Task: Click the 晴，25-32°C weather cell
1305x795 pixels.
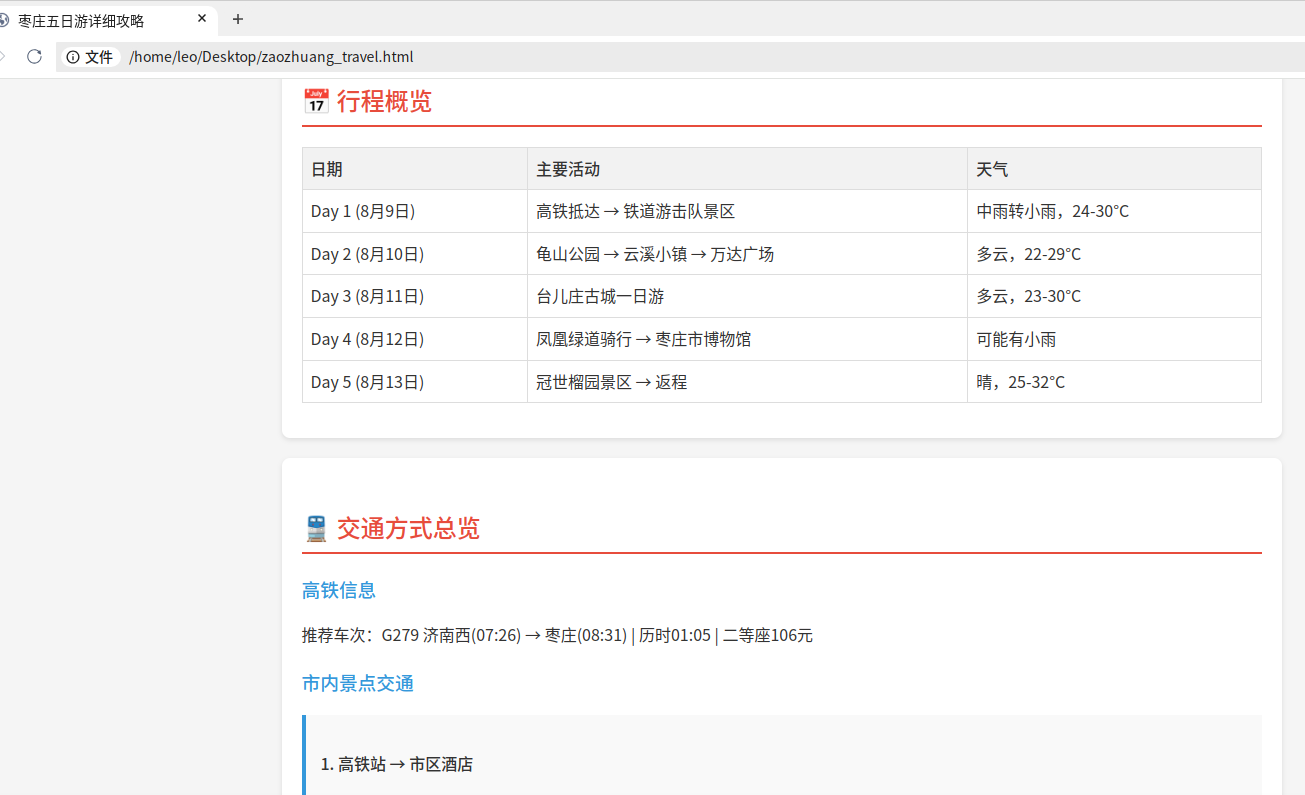Action: coord(1114,382)
